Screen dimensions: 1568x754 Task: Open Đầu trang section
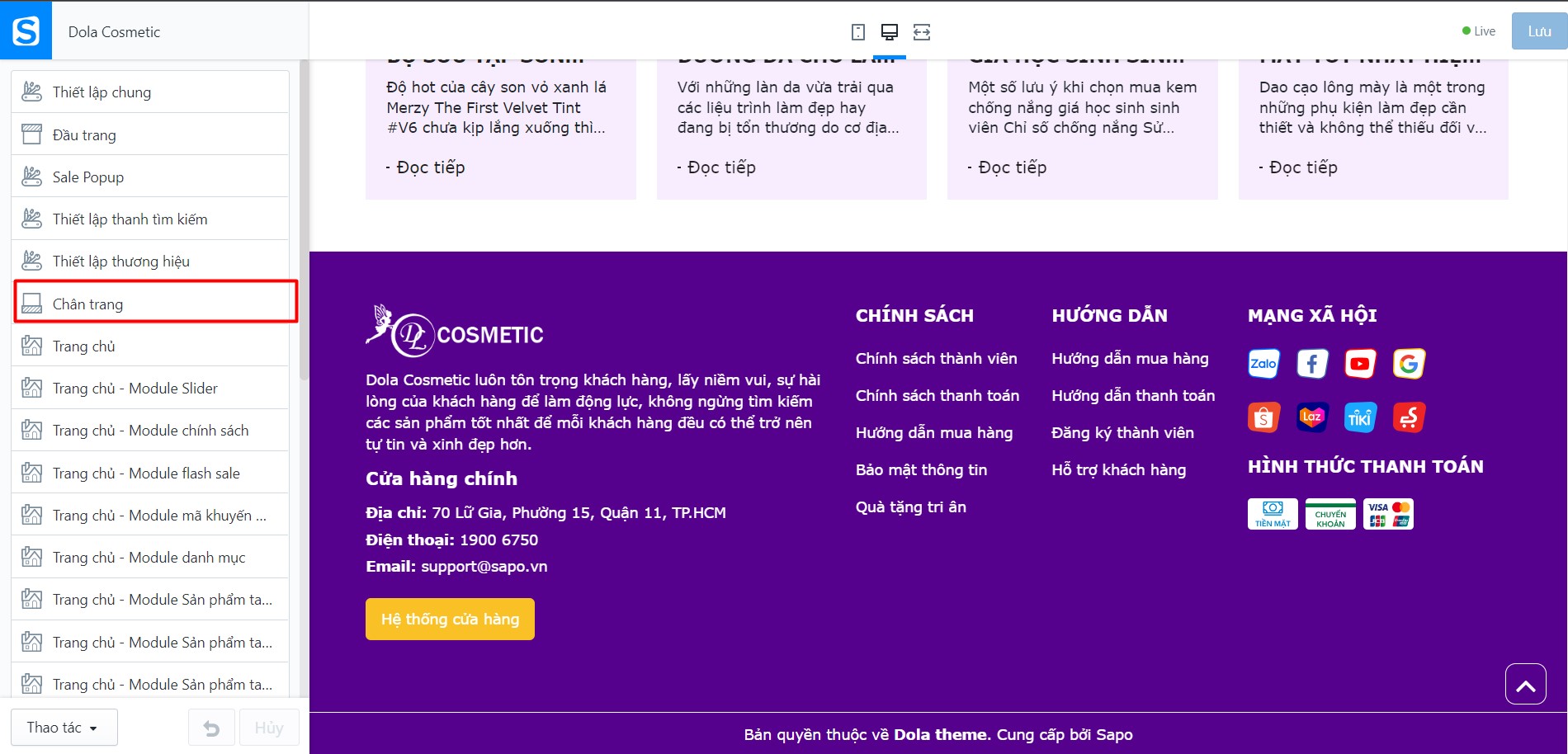click(150, 134)
